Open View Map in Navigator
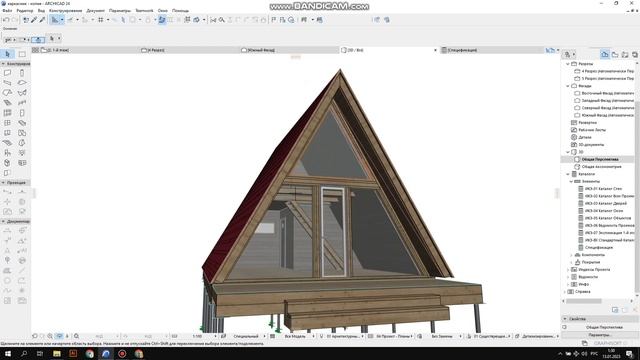This screenshot has height=360, width=640. tap(615, 54)
